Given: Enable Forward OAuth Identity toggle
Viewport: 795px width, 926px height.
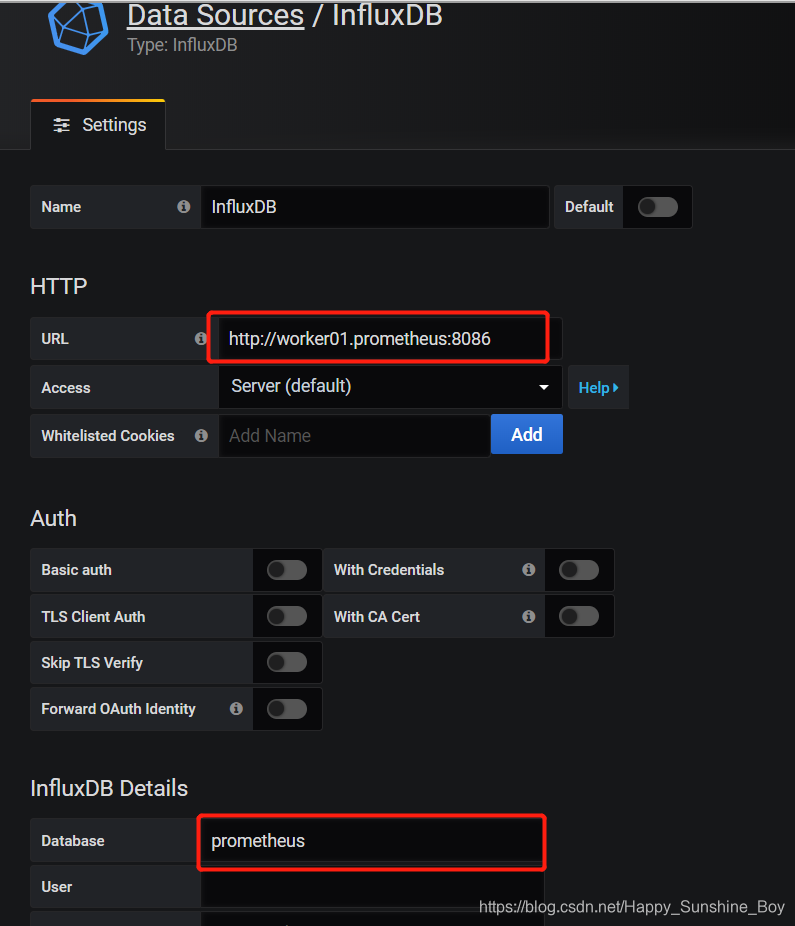Looking at the screenshot, I should pyautogui.click(x=287, y=709).
